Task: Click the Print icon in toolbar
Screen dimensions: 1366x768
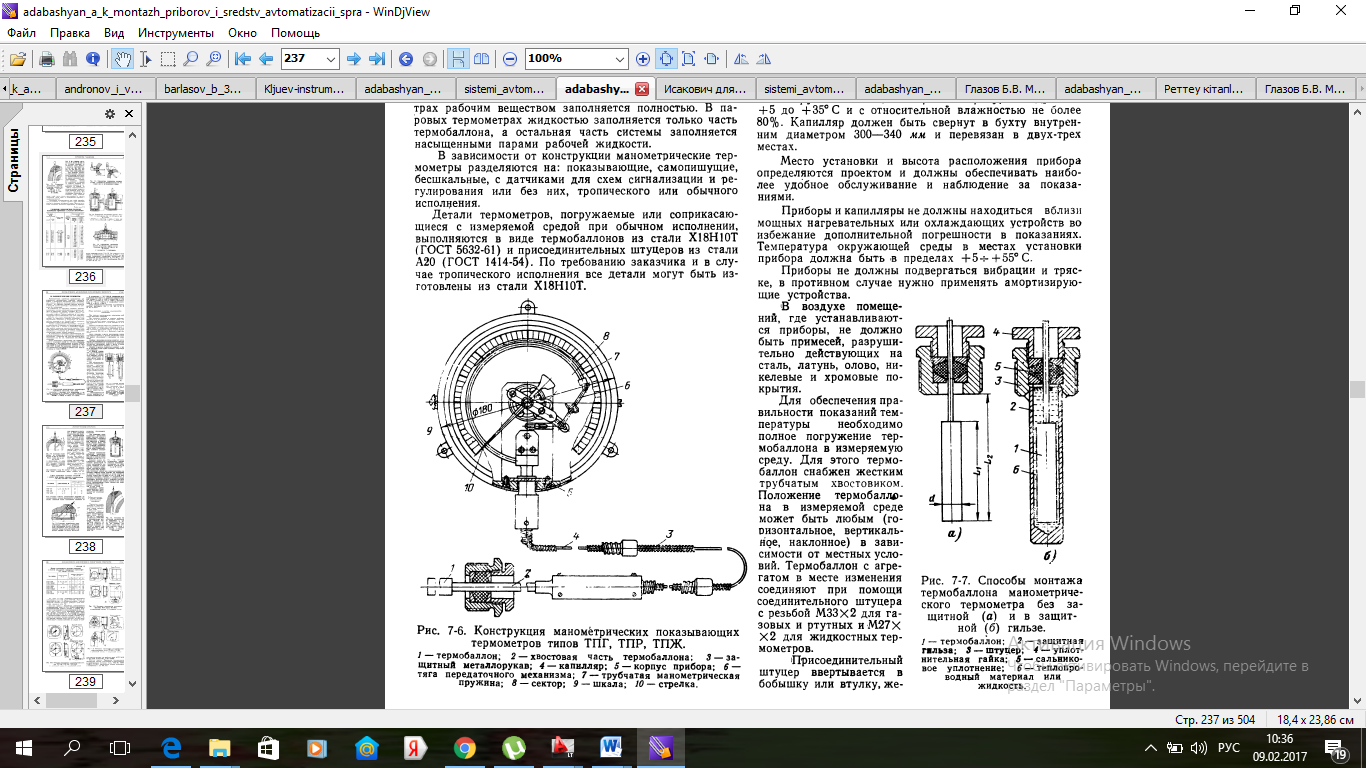Action: point(46,58)
